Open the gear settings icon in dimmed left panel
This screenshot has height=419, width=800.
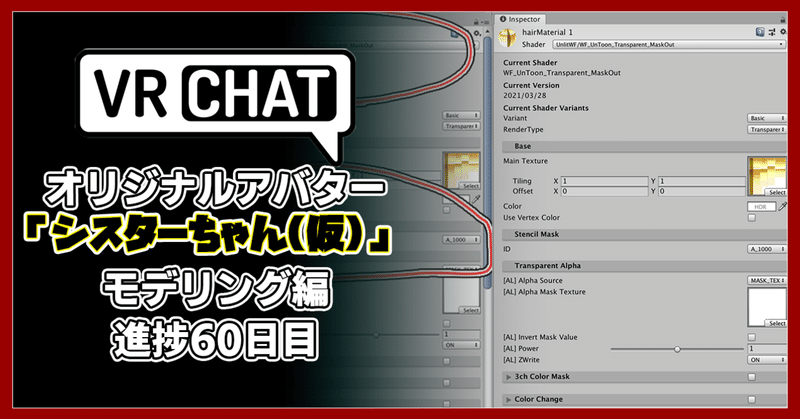pyautogui.click(x=477, y=34)
